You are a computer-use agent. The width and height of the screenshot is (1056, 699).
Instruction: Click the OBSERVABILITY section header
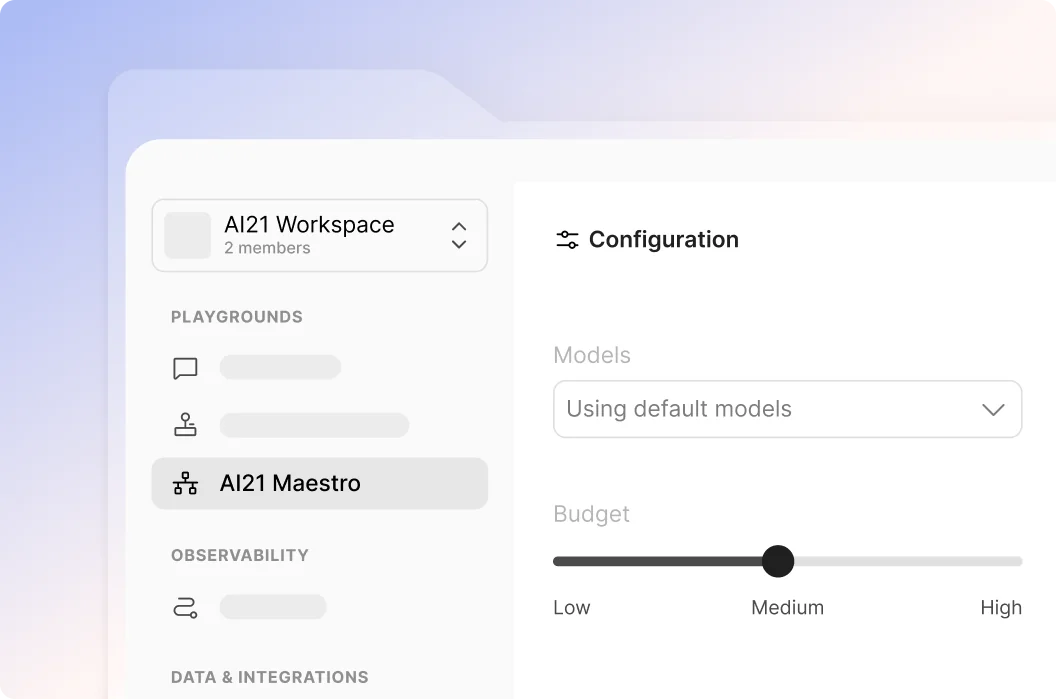click(240, 556)
